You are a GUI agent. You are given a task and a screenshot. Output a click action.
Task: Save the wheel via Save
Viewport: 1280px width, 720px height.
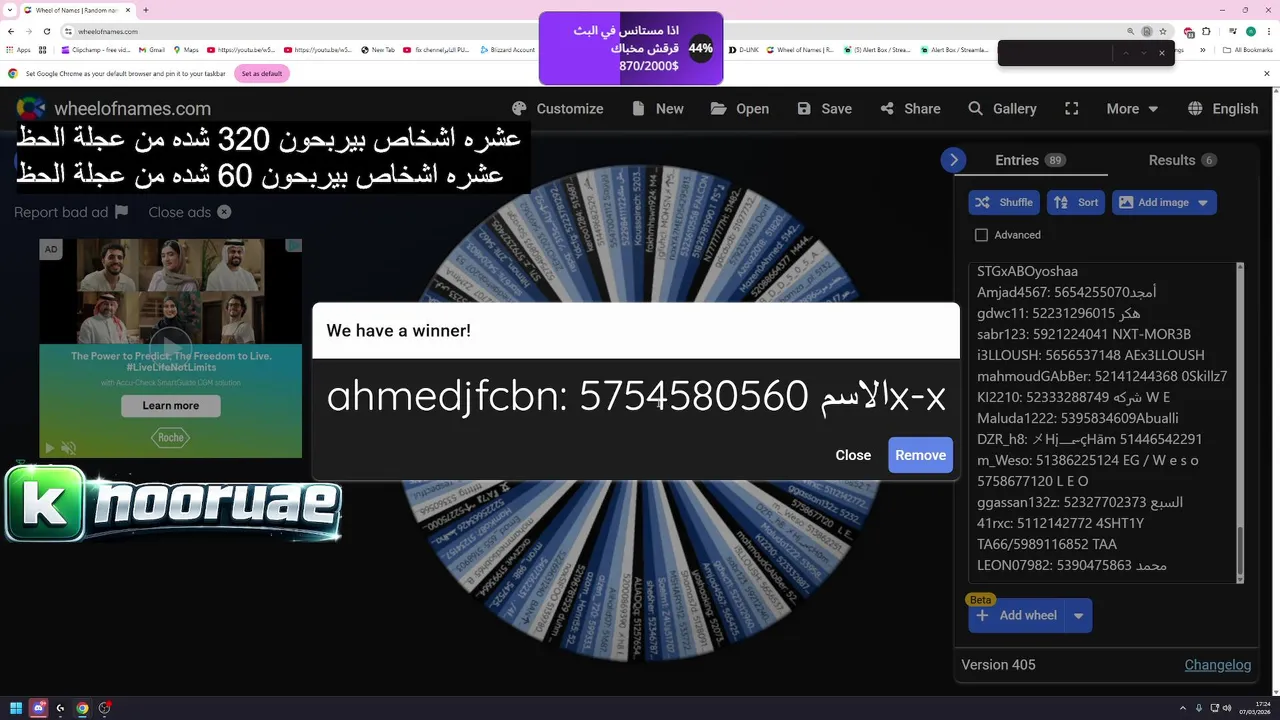[824, 109]
